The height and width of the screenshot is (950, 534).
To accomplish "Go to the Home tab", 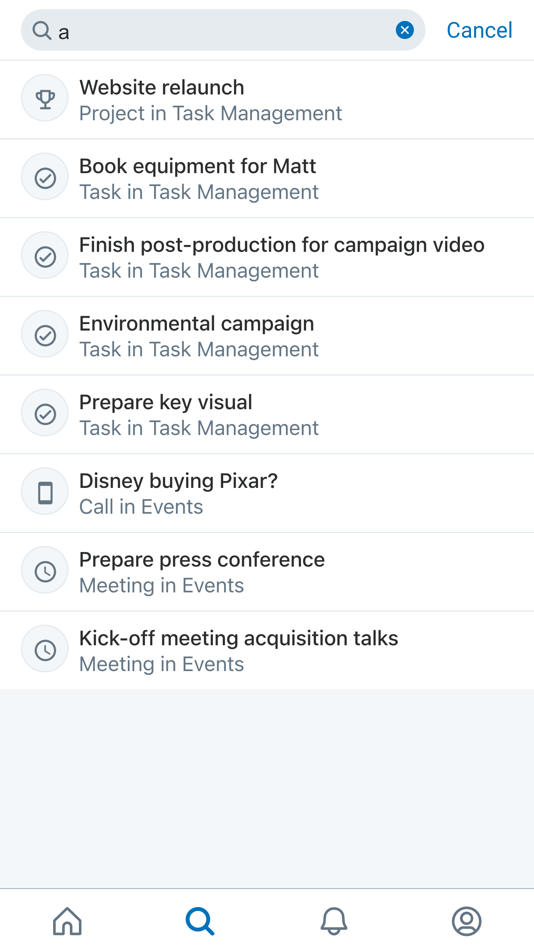I will 67,921.
